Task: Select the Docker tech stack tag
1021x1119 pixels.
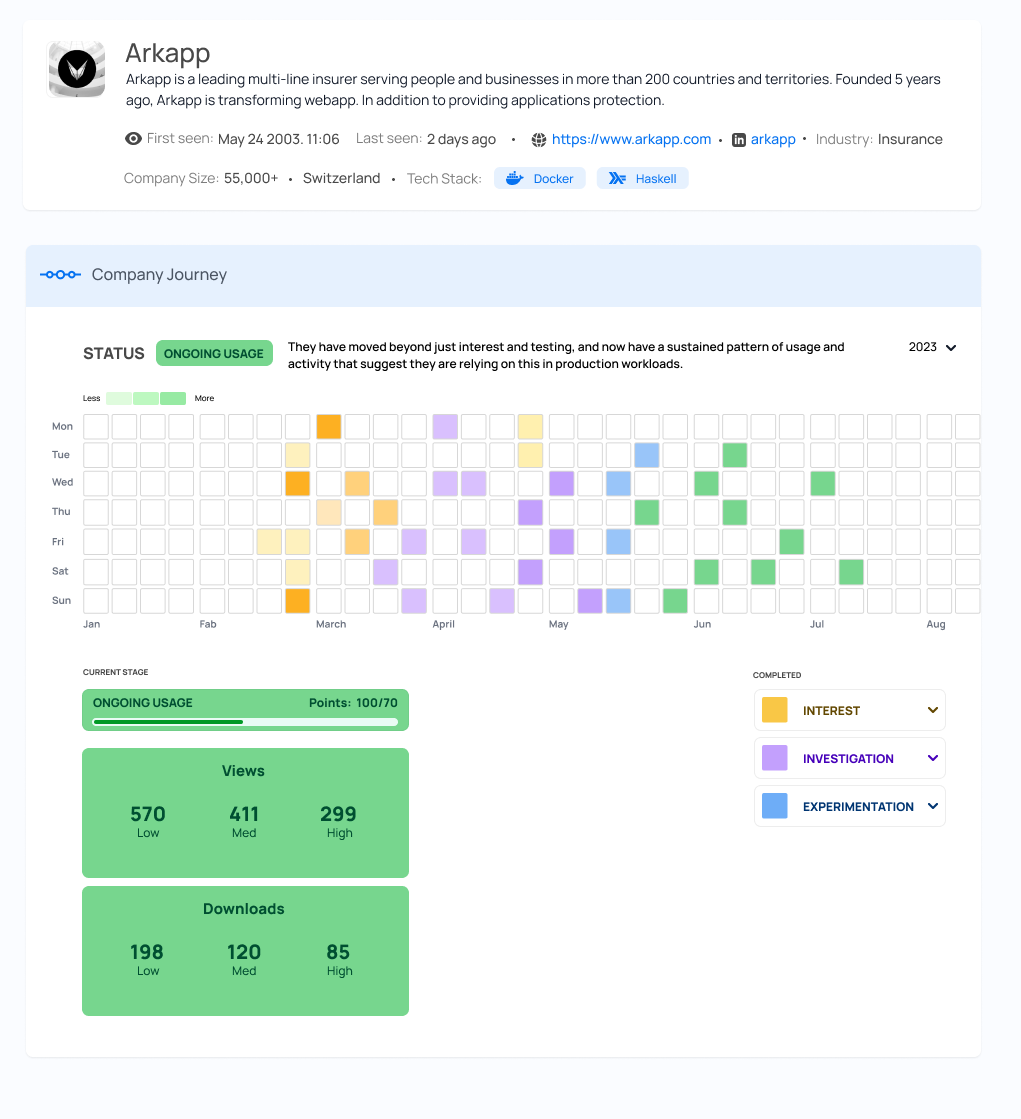Action: pos(540,179)
